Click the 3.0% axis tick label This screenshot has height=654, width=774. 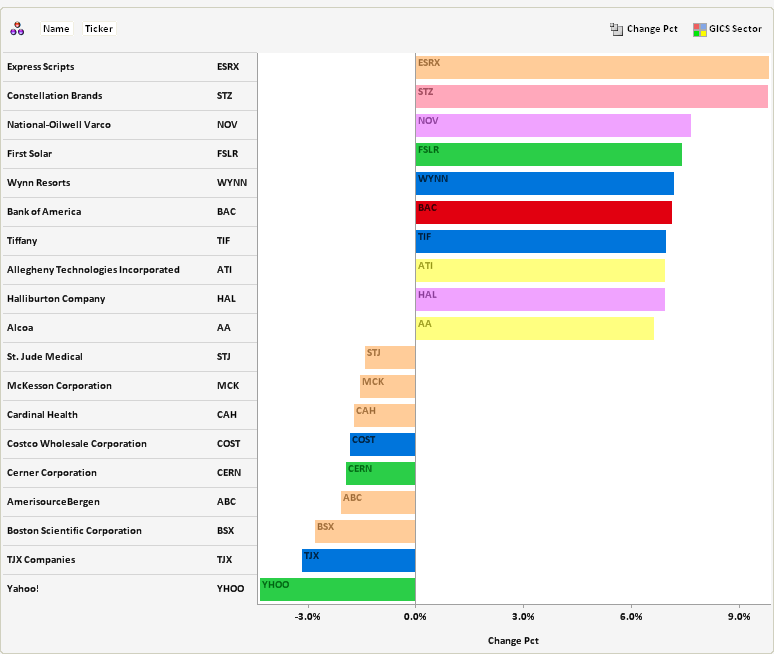(x=523, y=617)
